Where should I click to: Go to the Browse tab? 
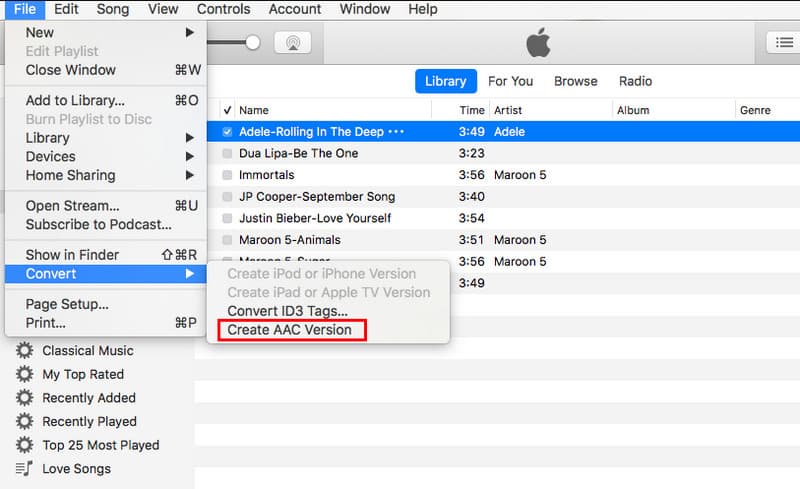[x=575, y=81]
